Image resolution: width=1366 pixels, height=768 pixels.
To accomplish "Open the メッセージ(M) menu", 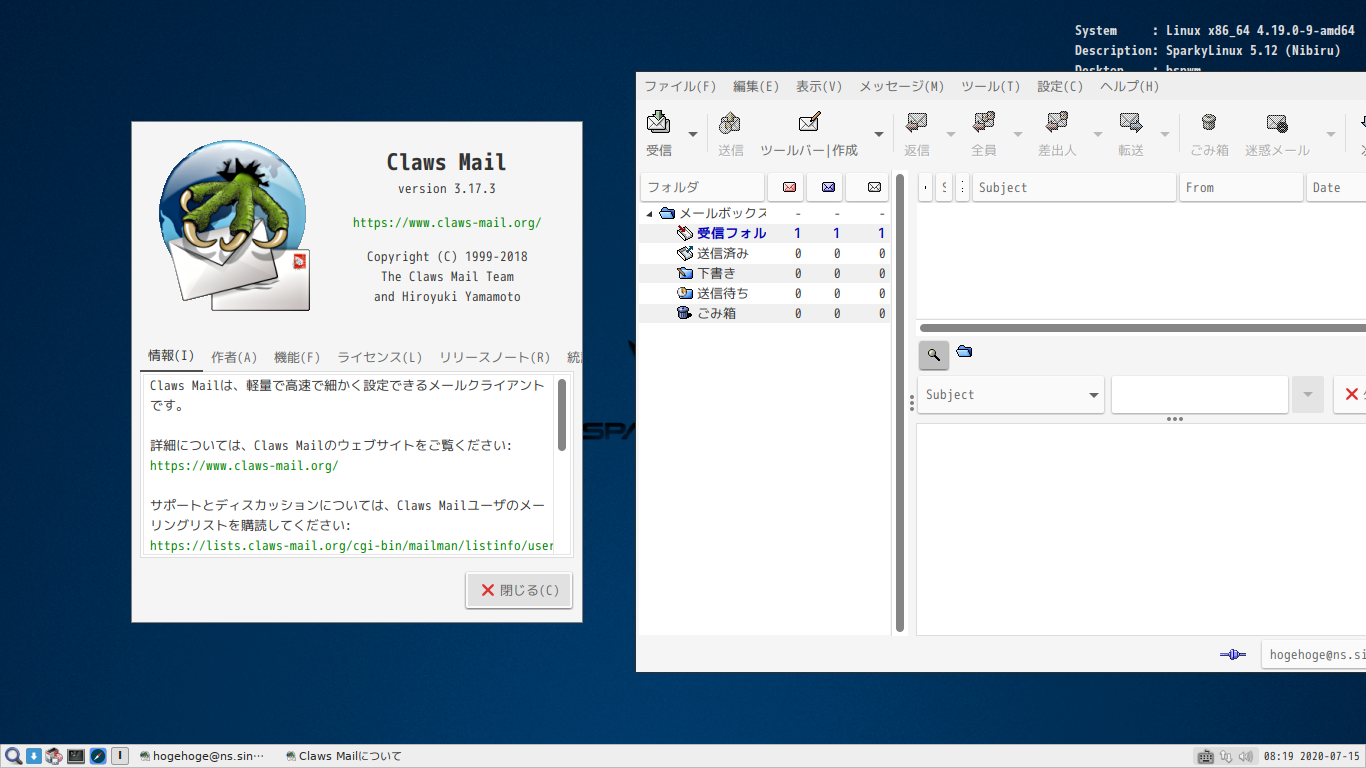I will (902, 86).
